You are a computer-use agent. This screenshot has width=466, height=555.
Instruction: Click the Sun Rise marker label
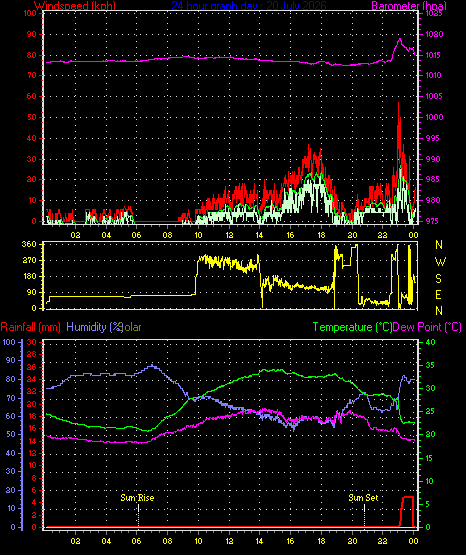pyautogui.click(x=137, y=498)
